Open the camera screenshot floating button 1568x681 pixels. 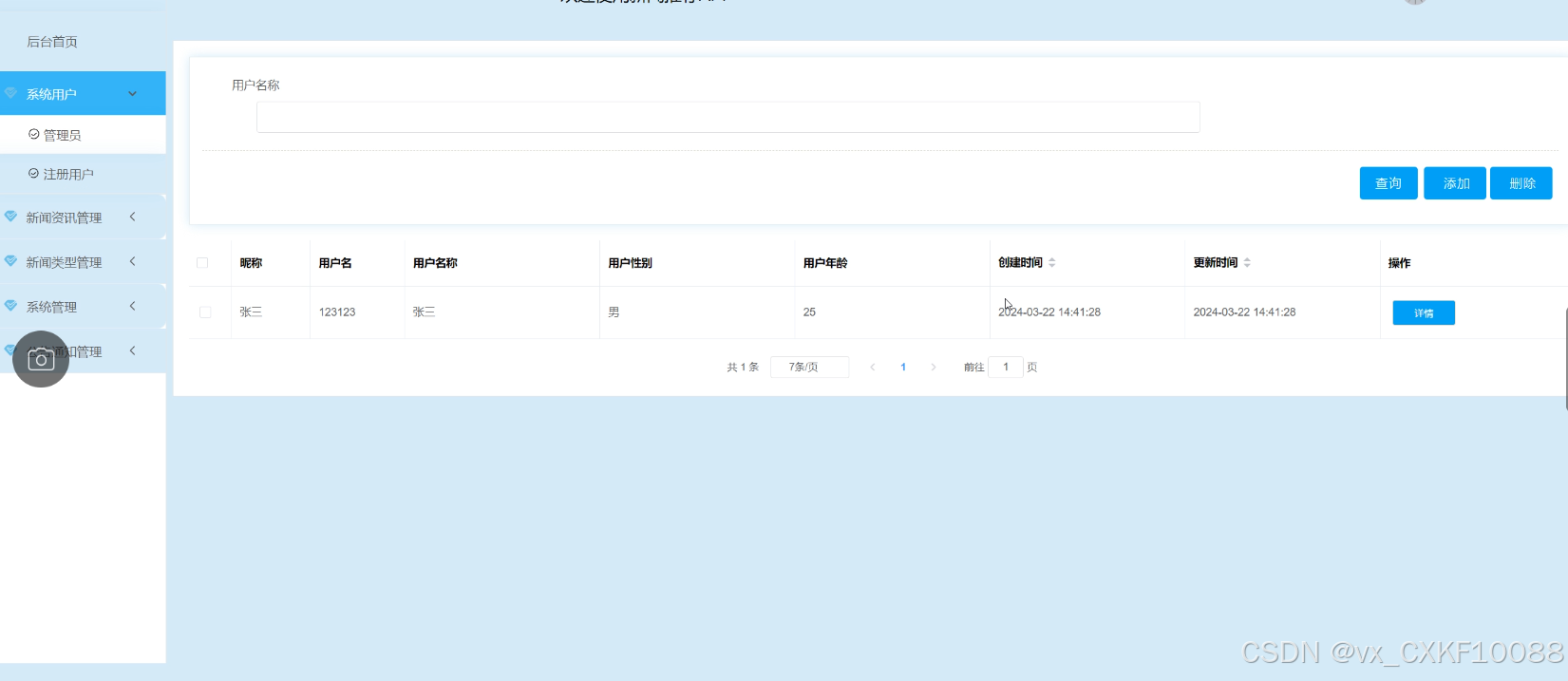pos(41,359)
